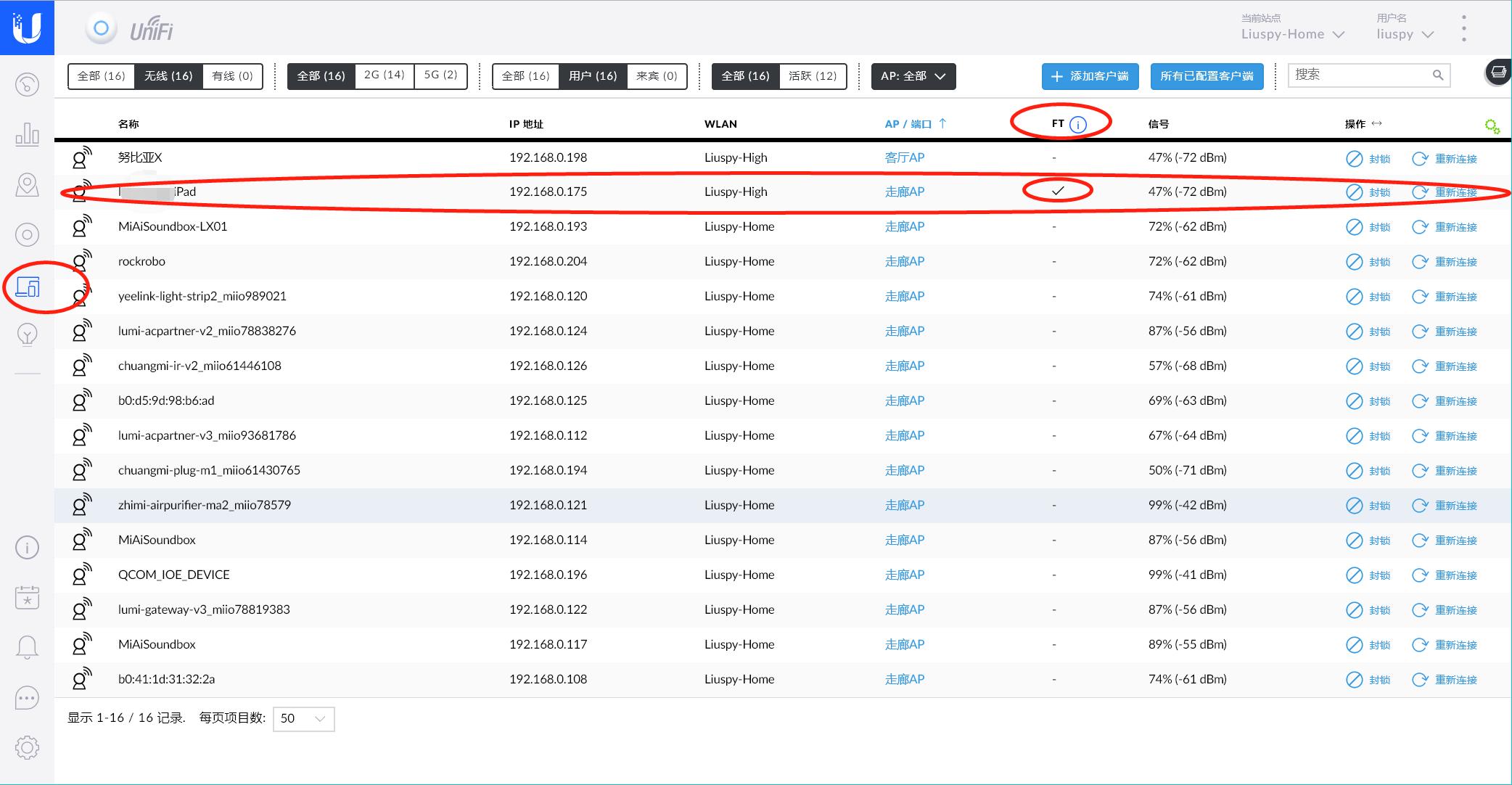The width and height of the screenshot is (1512, 785).
Task: Sort by the AP / 端口 column header
Action: (908, 124)
